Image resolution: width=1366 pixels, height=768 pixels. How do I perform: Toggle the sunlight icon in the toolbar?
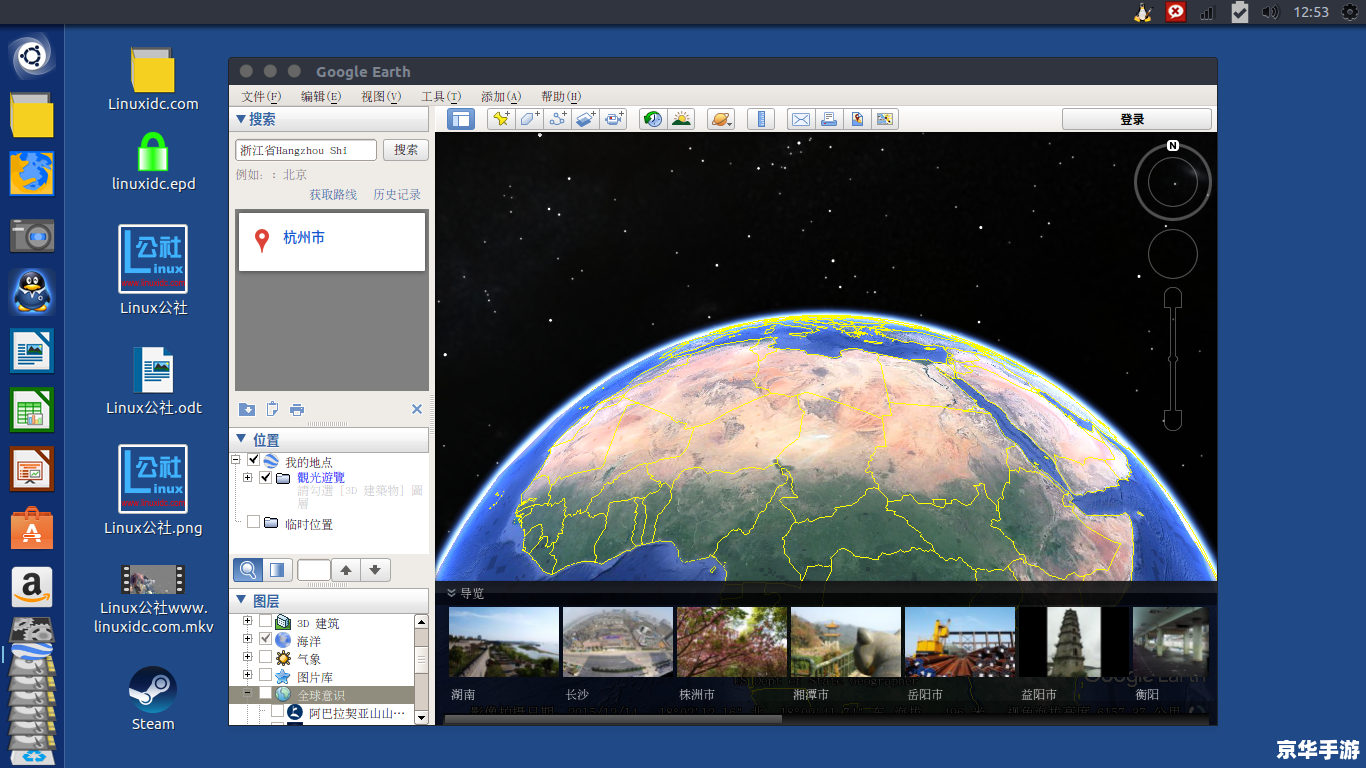681,119
